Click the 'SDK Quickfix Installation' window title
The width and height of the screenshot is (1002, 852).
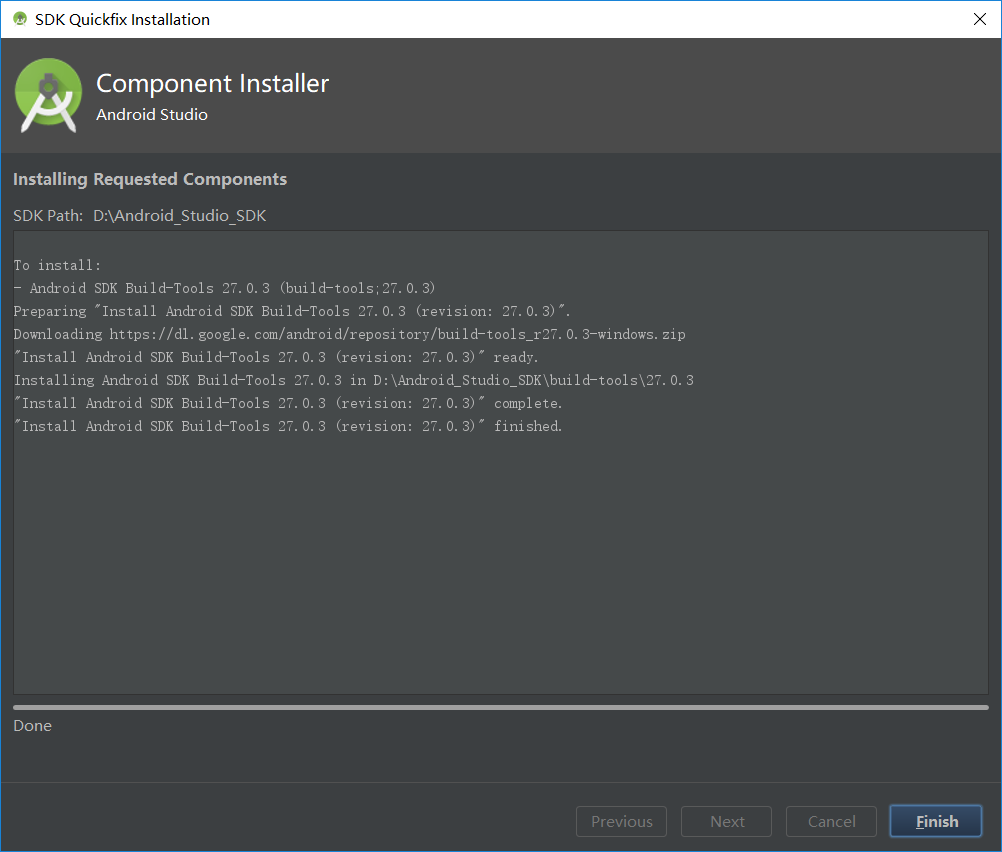122,20
